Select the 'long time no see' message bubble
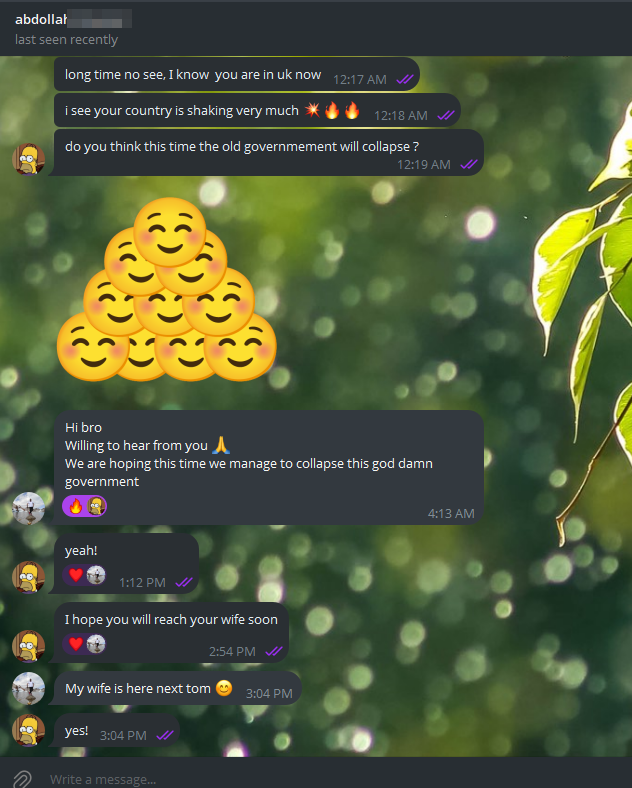The width and height of the screenshot is (632, 788). click(237, 74)
